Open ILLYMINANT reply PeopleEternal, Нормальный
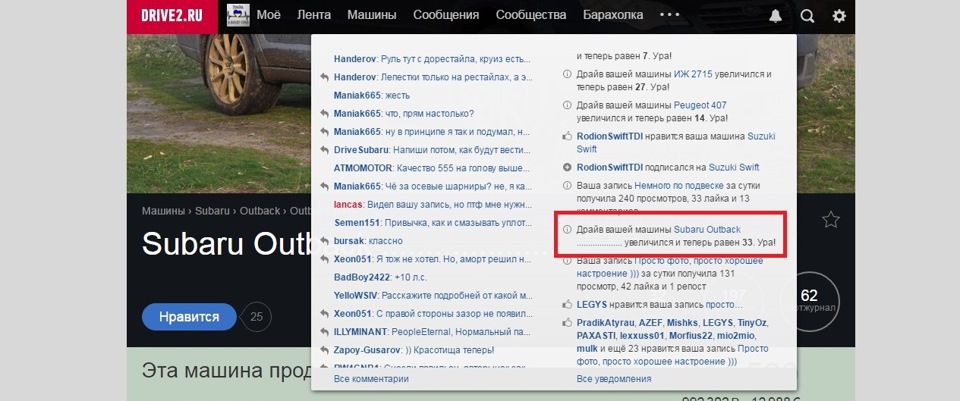Viewport: 960px width, 401px height. click(432, 331)
